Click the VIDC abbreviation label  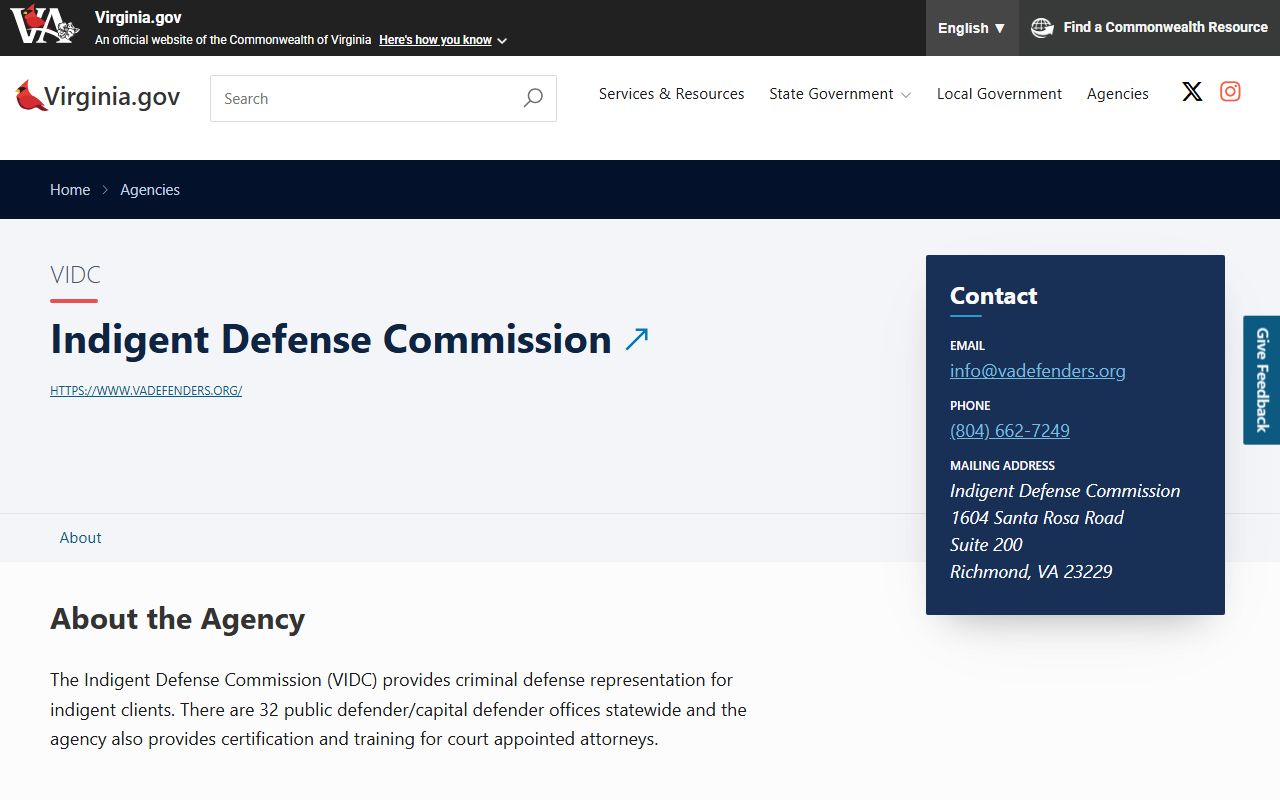pos(75,275)
